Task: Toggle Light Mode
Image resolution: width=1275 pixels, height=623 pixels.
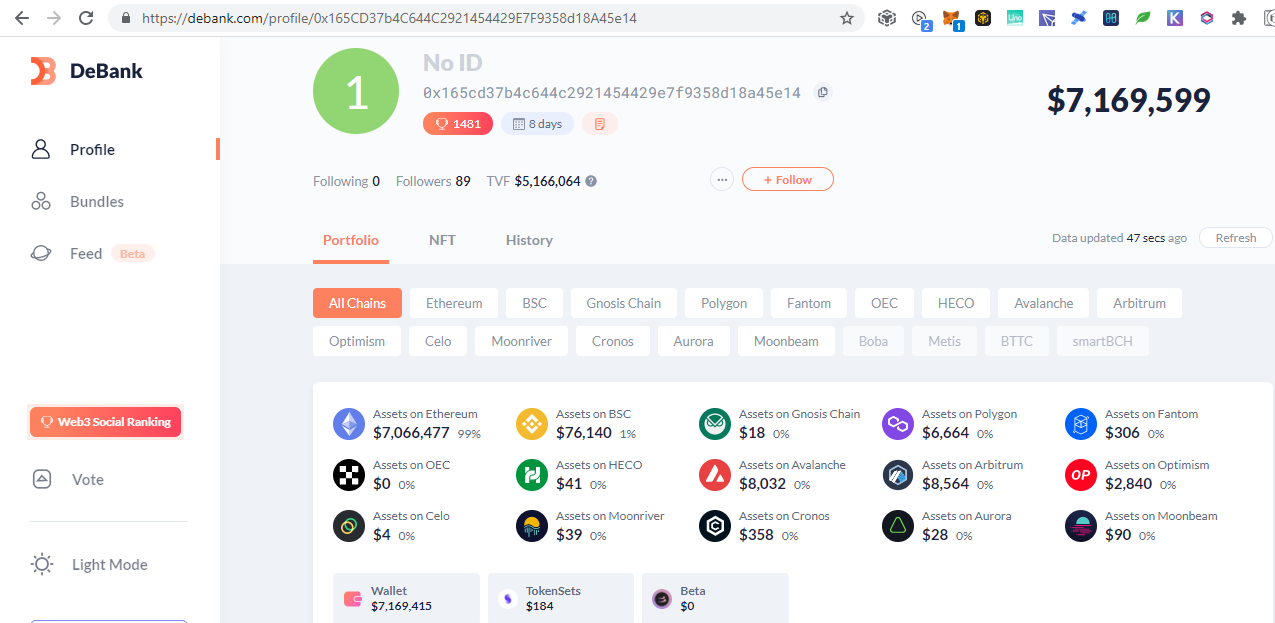Action: pos(89,565)
